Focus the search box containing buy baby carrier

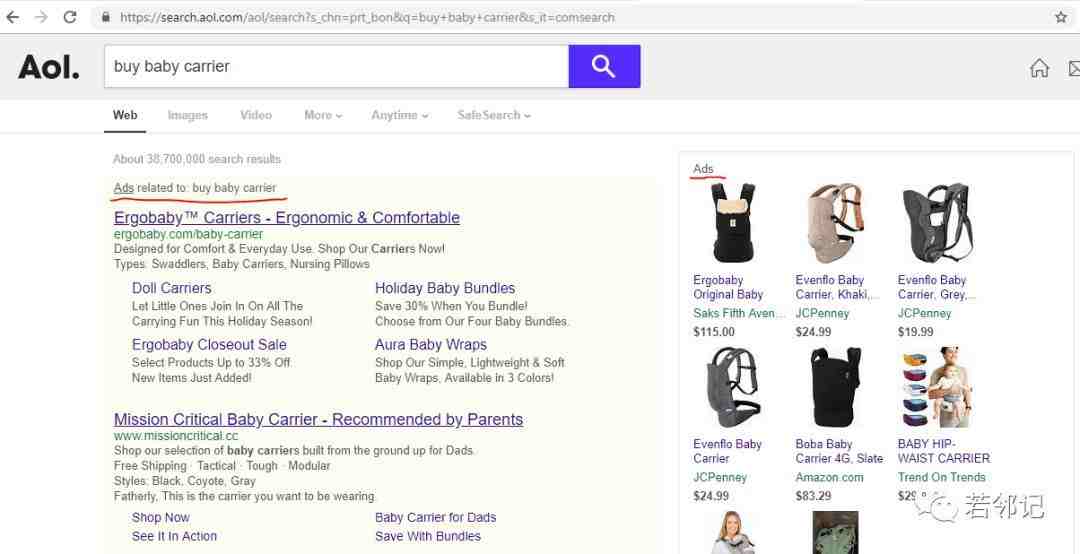coord(336,66)
